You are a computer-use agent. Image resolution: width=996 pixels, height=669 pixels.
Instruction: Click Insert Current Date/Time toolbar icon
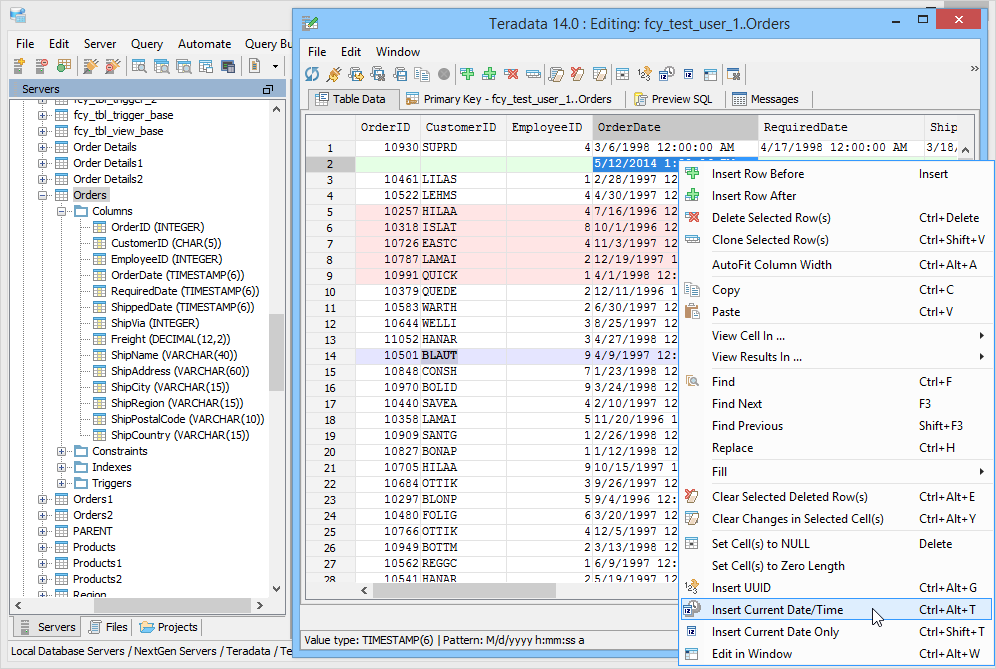666,74
